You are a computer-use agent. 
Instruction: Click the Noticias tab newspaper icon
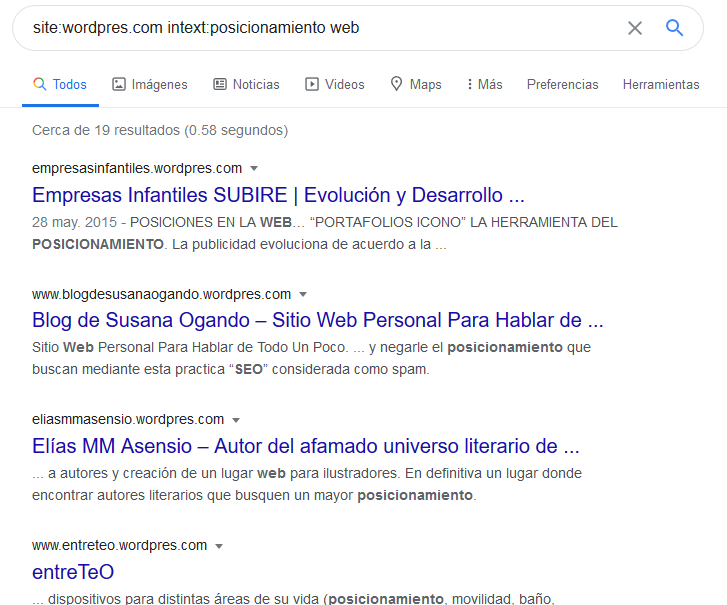[220, 85]
